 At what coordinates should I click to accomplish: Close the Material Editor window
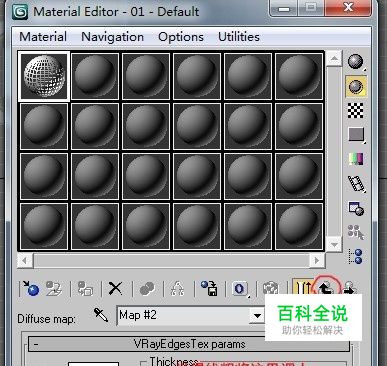click(x=348, y=7)
